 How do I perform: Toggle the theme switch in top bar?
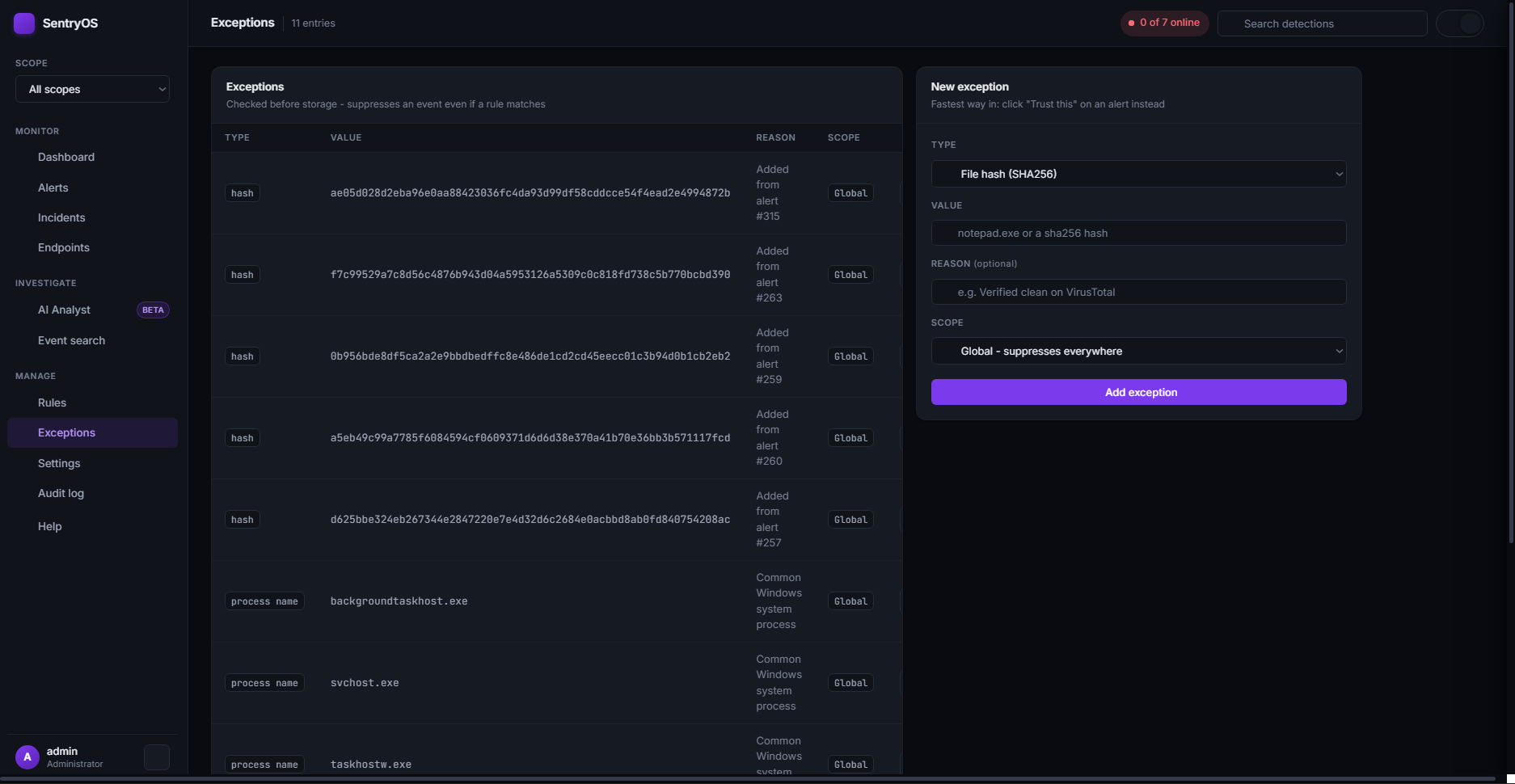pos(1459,23)
